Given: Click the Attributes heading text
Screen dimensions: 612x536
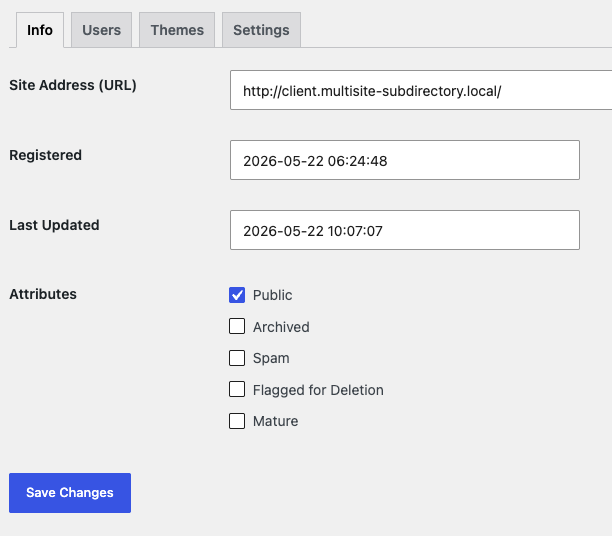Looking at the screenshot, I should 43,294.
